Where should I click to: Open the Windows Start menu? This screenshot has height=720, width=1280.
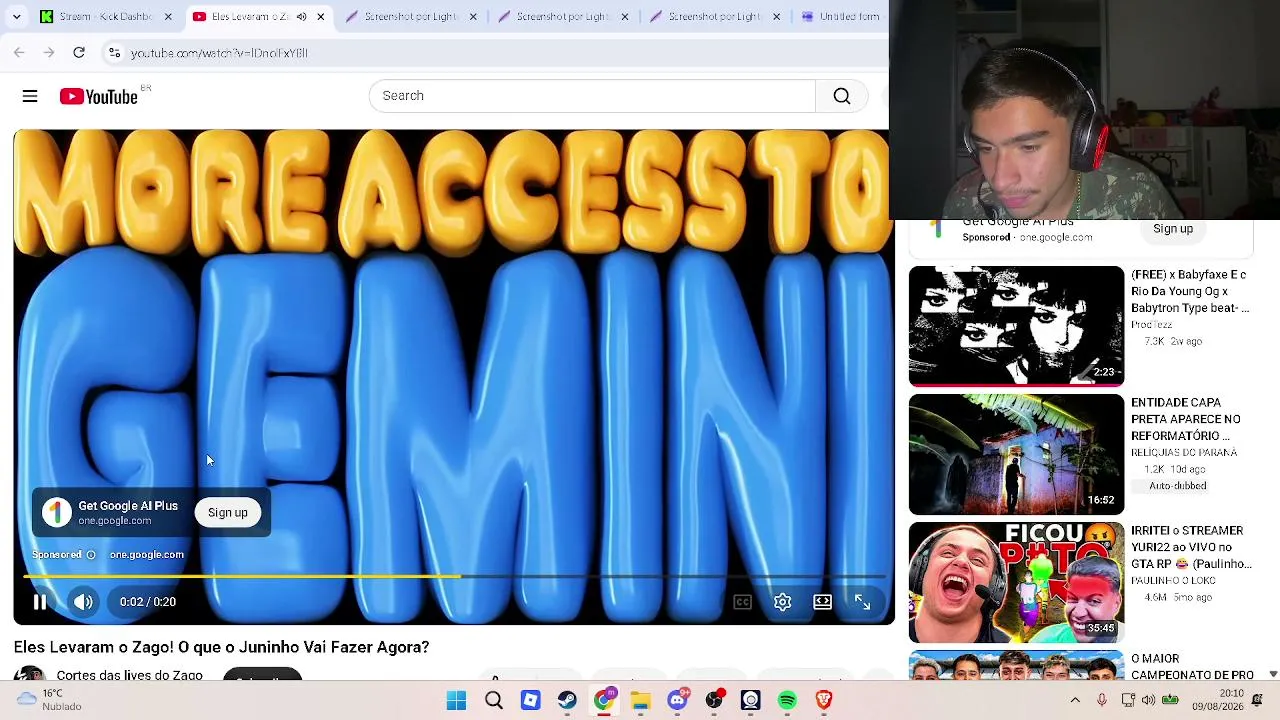[x=456, y=700]
